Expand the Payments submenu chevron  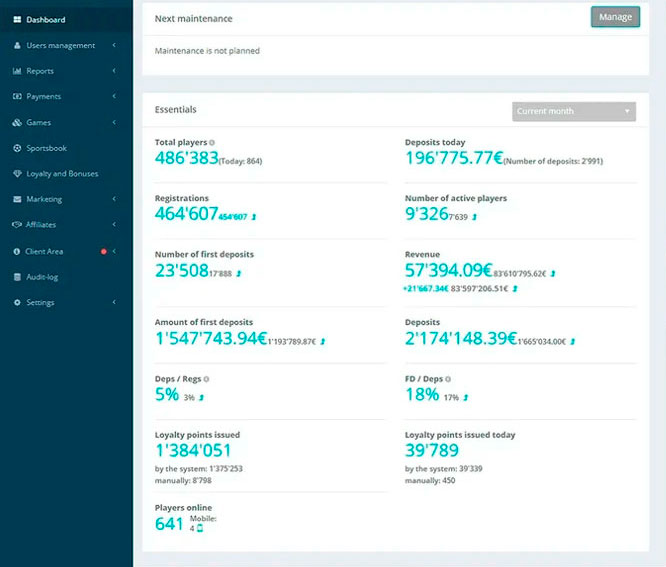click(x=114, y=96)
